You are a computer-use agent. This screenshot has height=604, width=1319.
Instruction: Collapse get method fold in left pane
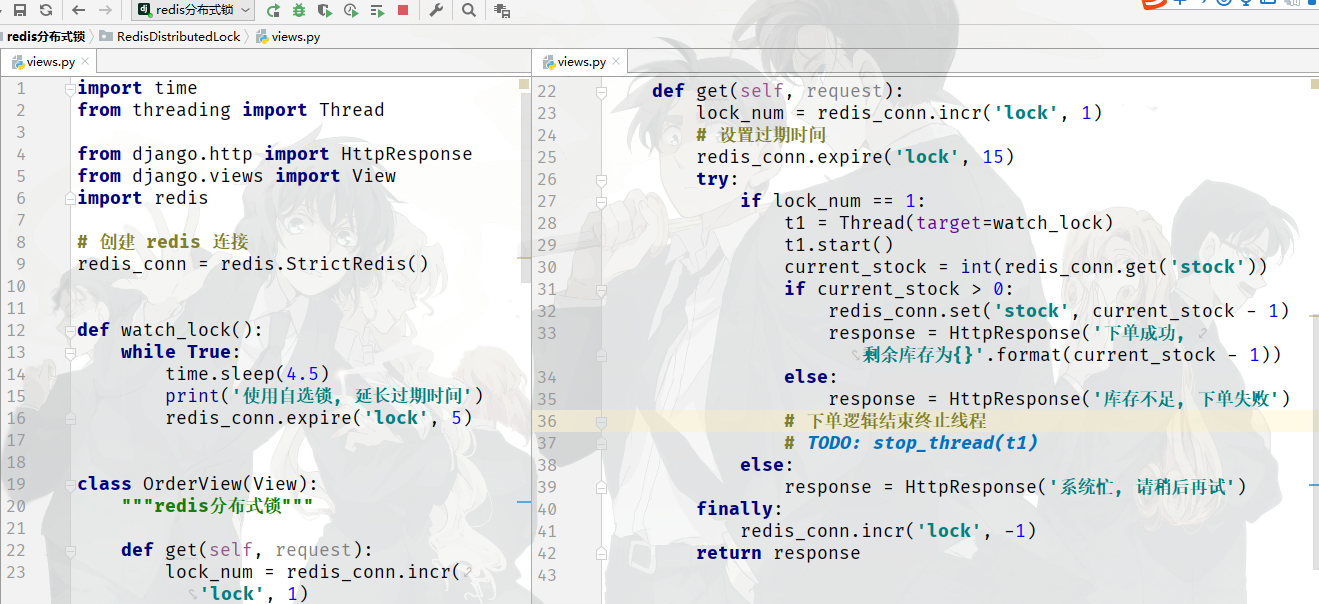(x=69, y=550)
